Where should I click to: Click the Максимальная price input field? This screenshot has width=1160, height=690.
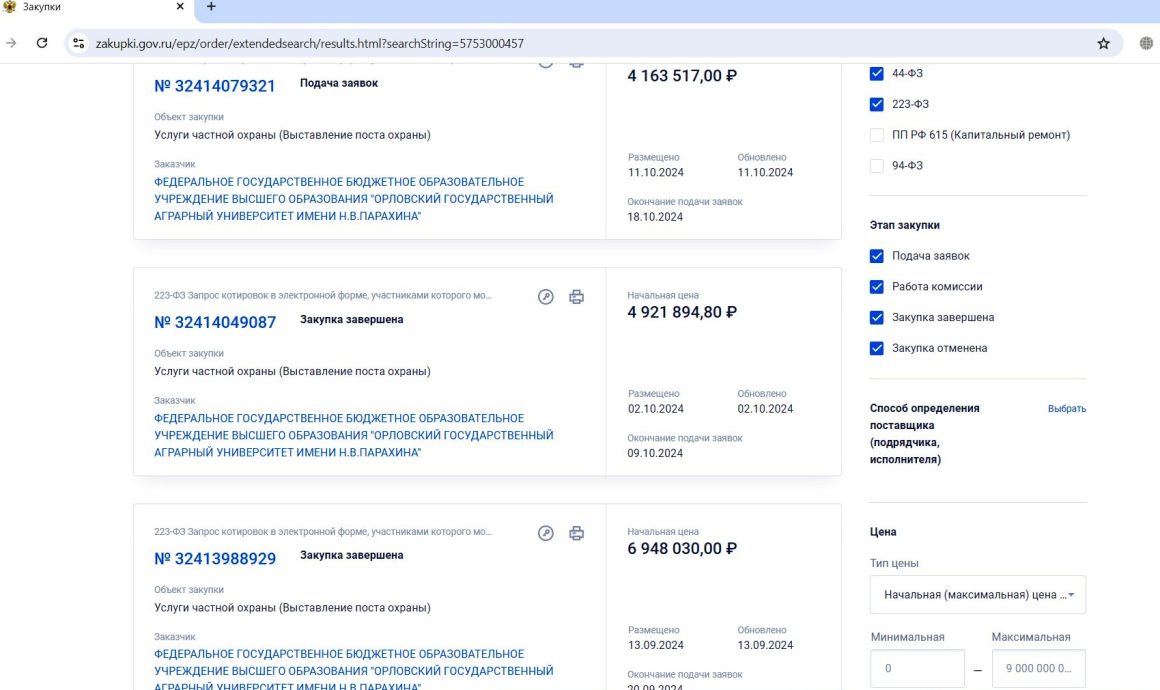[x=1038, y=668]
